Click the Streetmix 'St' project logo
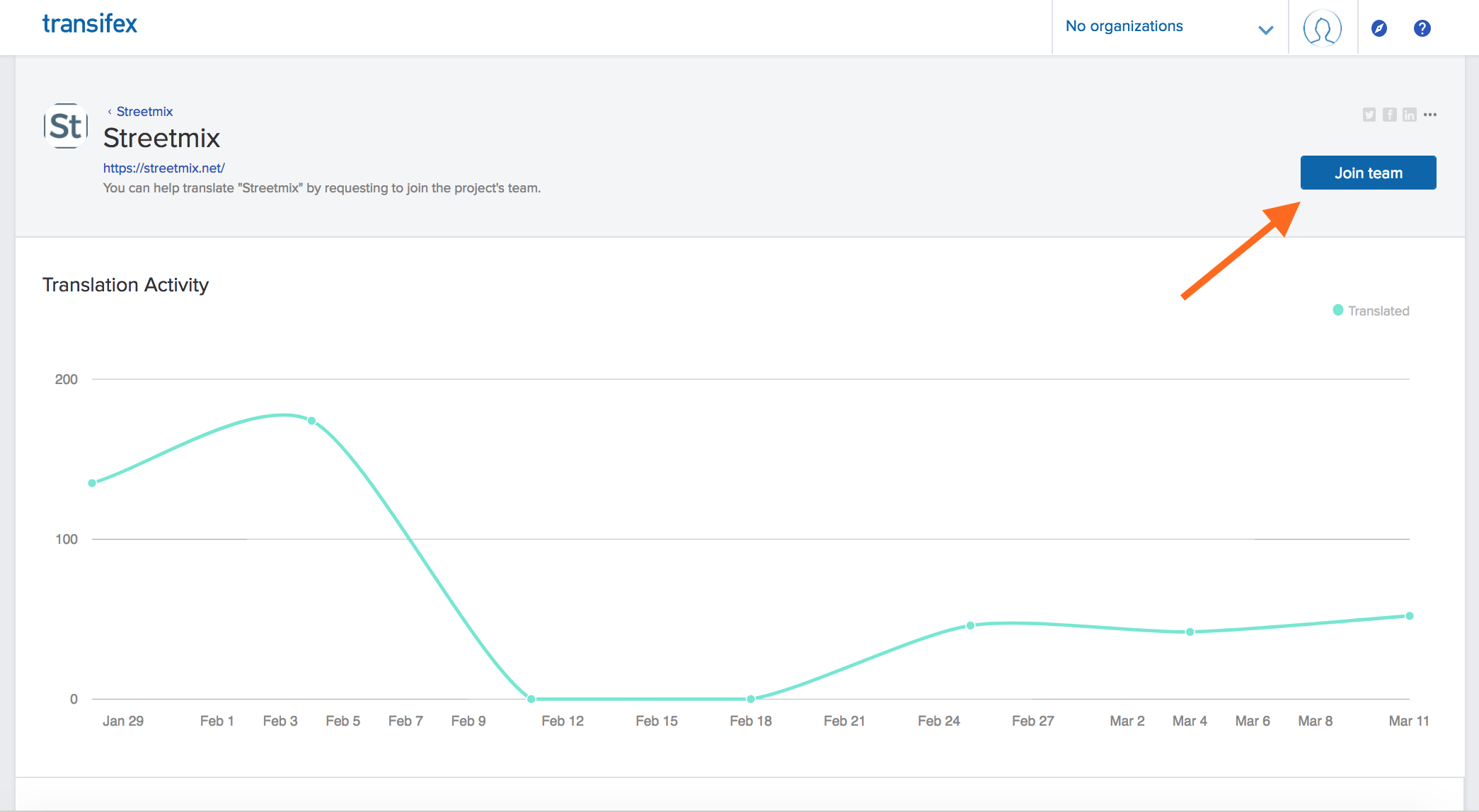The height and width of the screenshot is (812, 1479). (x=66, y=126)
